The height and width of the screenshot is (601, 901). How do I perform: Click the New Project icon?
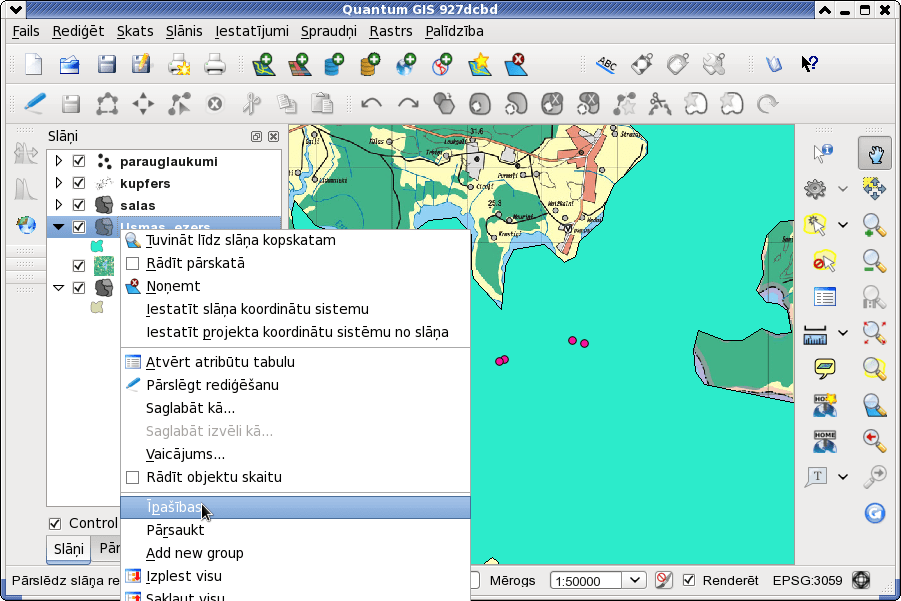tap(34, 64)
